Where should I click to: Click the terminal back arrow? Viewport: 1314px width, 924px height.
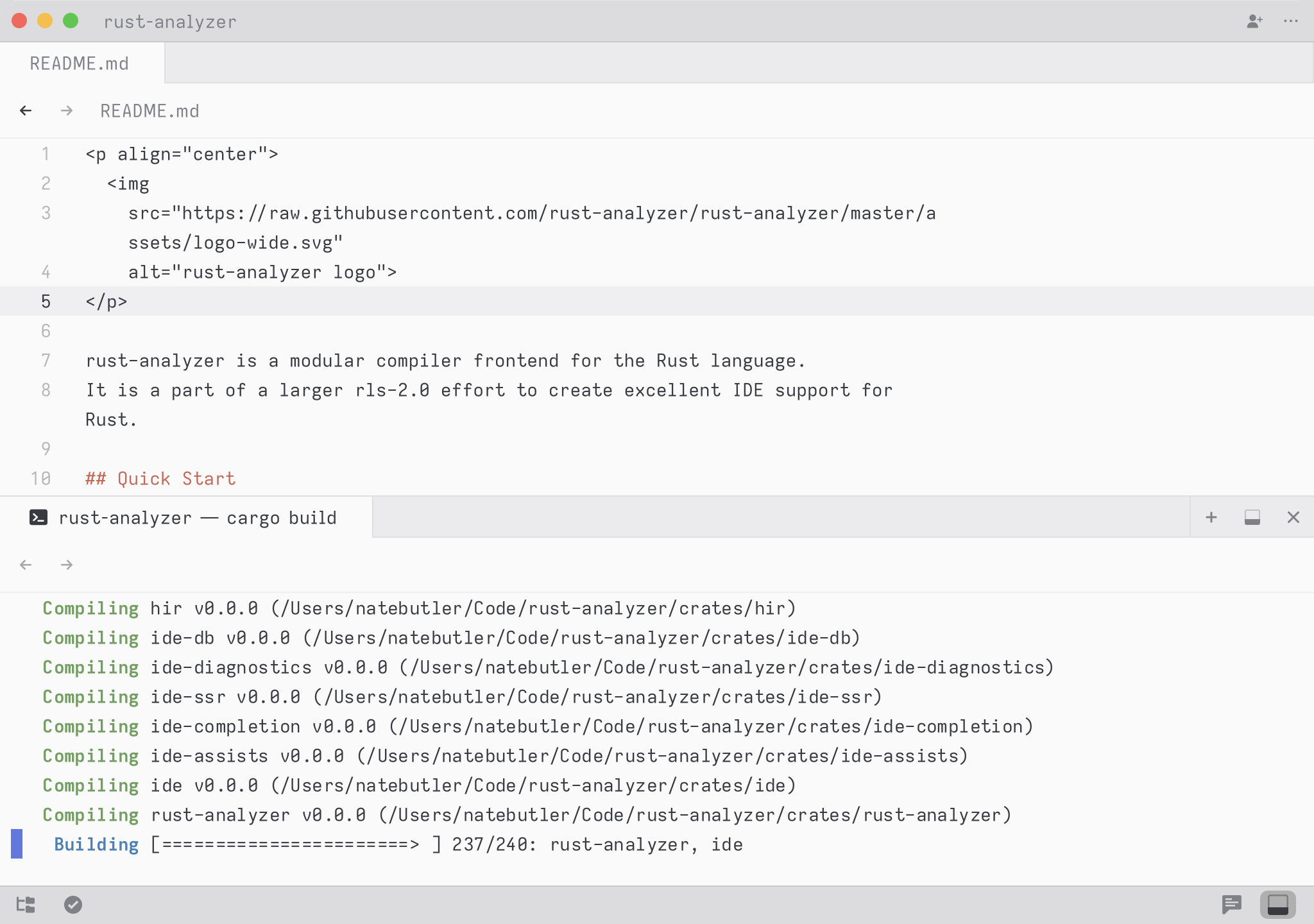coord(26,565)
